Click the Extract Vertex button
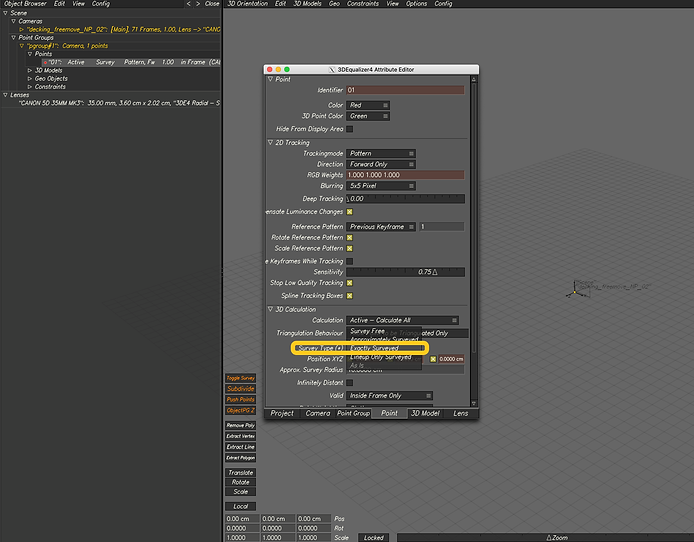 (240, 436)
